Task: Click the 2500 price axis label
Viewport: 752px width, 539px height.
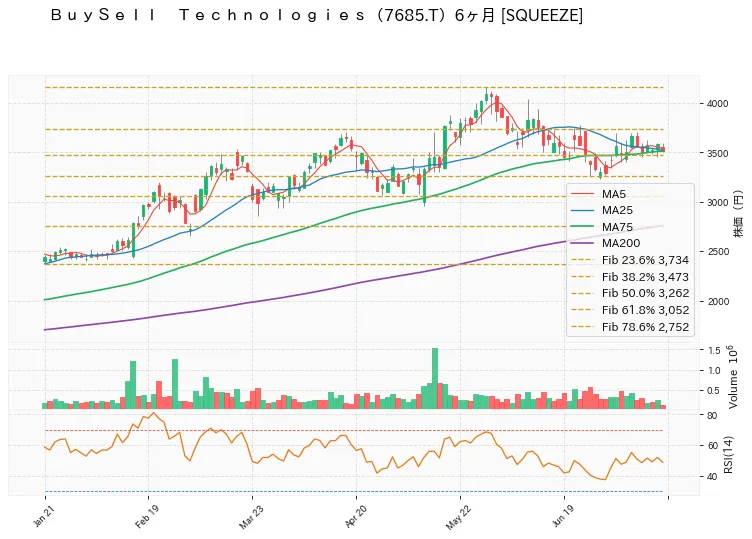Action: coord(717,252)
